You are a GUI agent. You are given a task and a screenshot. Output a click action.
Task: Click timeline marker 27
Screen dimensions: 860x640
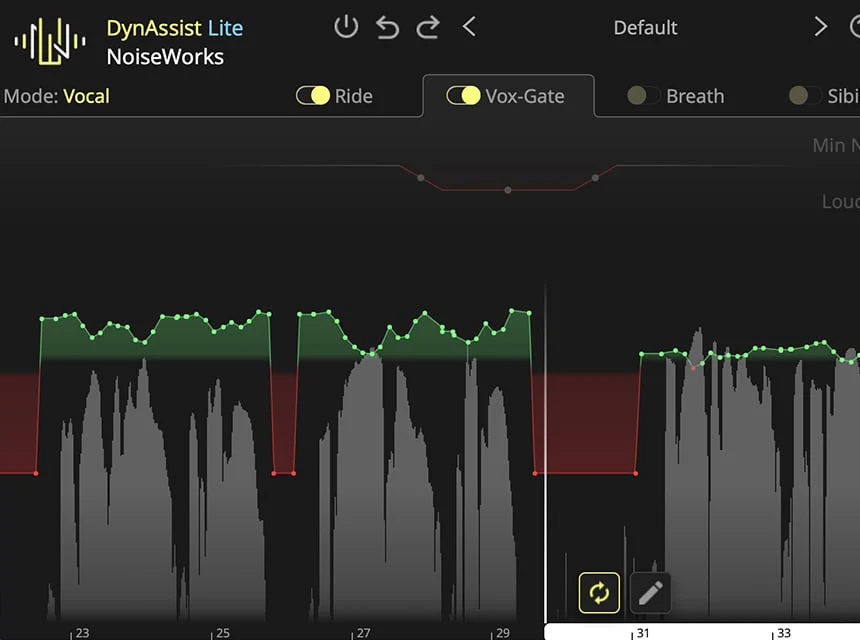pos(363,633)
